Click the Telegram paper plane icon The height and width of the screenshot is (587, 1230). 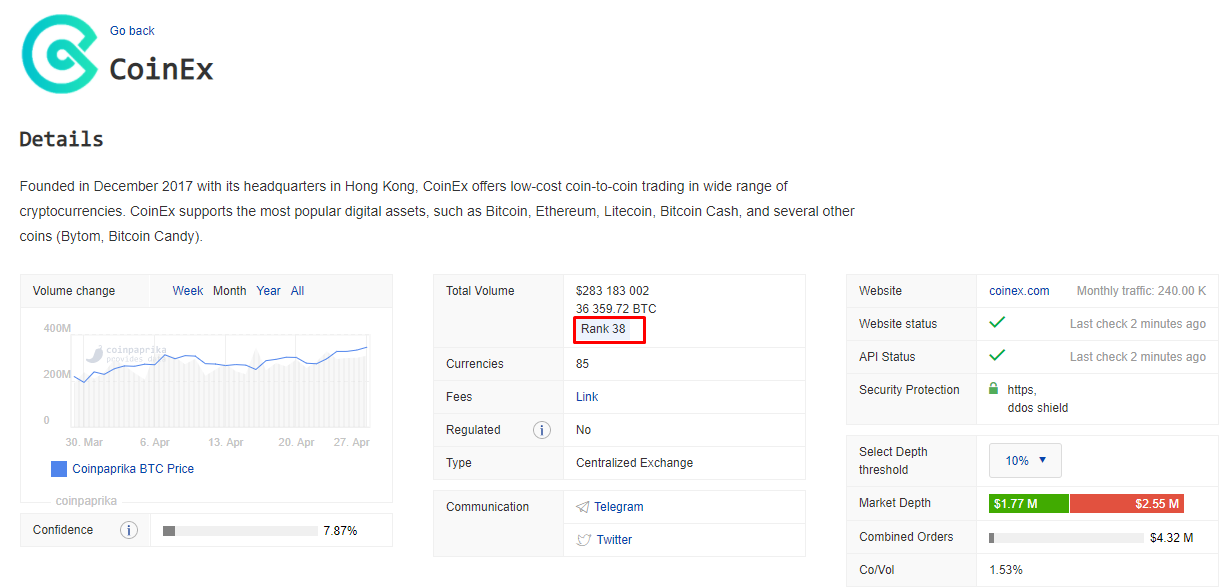coord(583,507)
